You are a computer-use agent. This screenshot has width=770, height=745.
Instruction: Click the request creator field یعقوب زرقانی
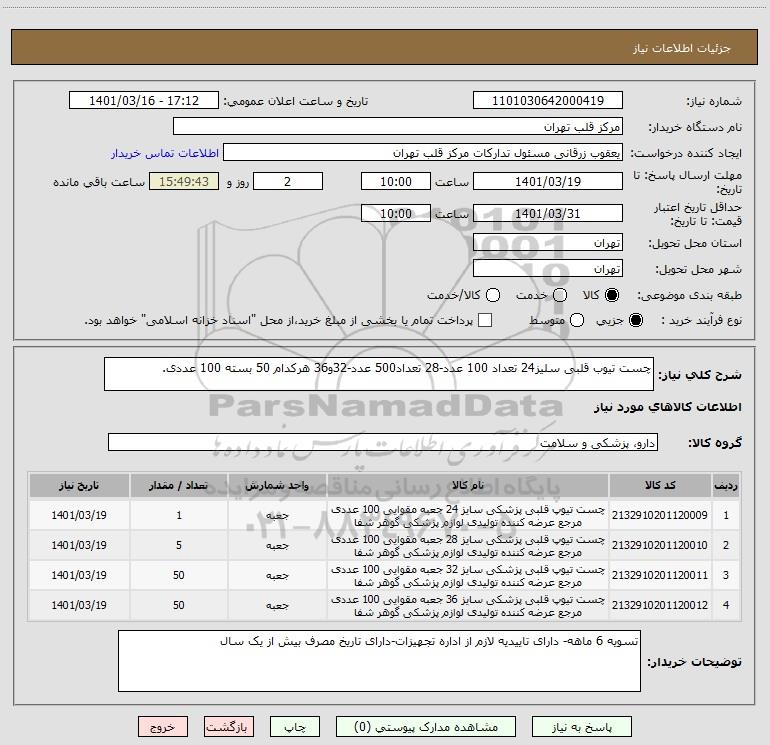423,153
